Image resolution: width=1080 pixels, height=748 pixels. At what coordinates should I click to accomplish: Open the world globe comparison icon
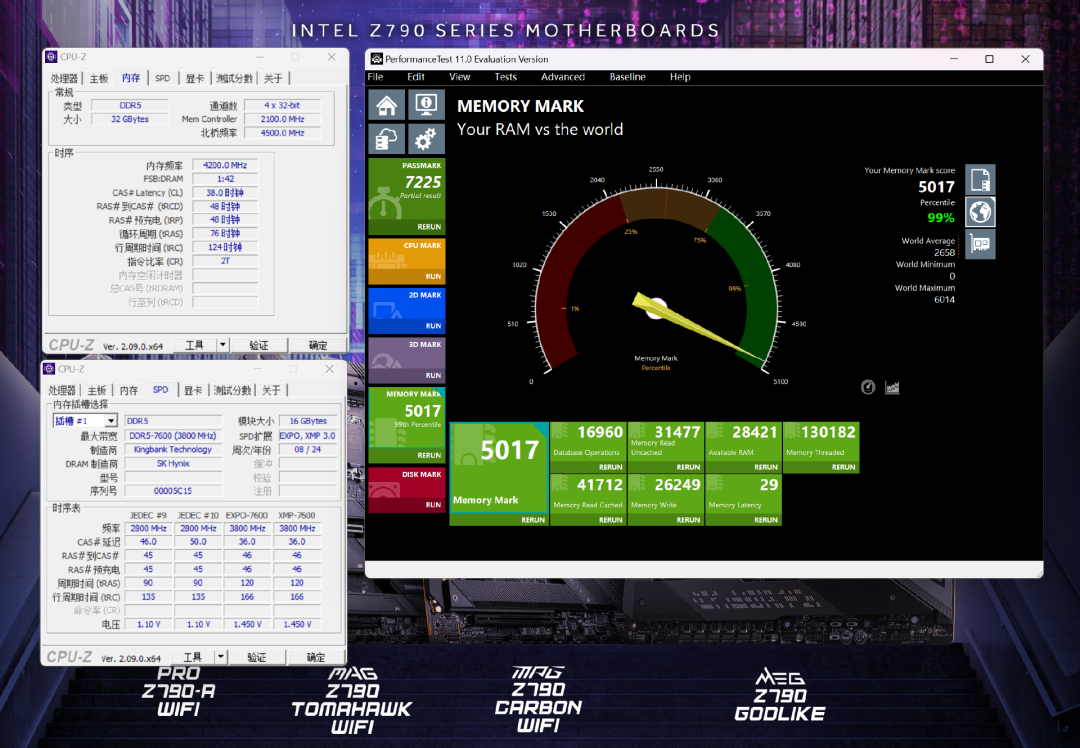click(980, 211)
